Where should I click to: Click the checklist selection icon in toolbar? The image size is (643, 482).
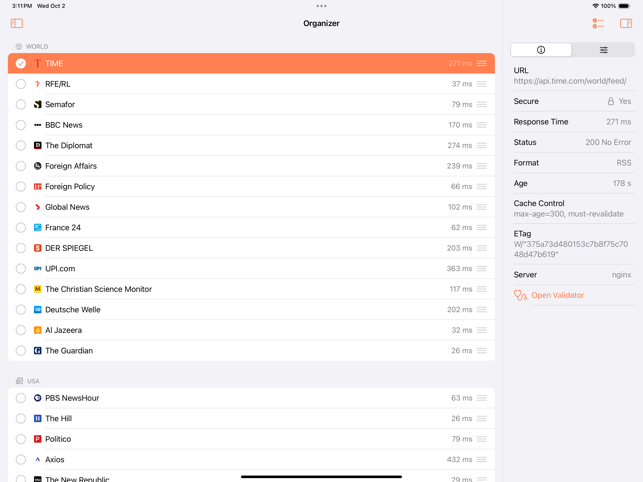click(598, 23)
